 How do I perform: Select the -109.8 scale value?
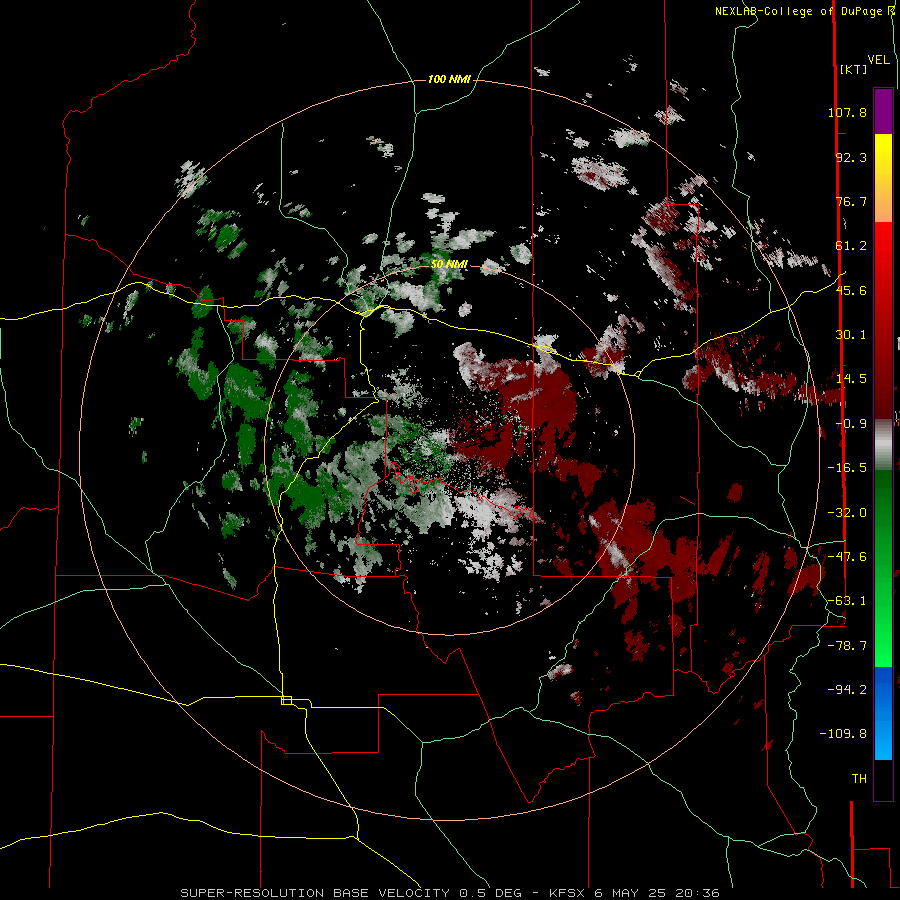pyautogui.click(x=843, y=734)
